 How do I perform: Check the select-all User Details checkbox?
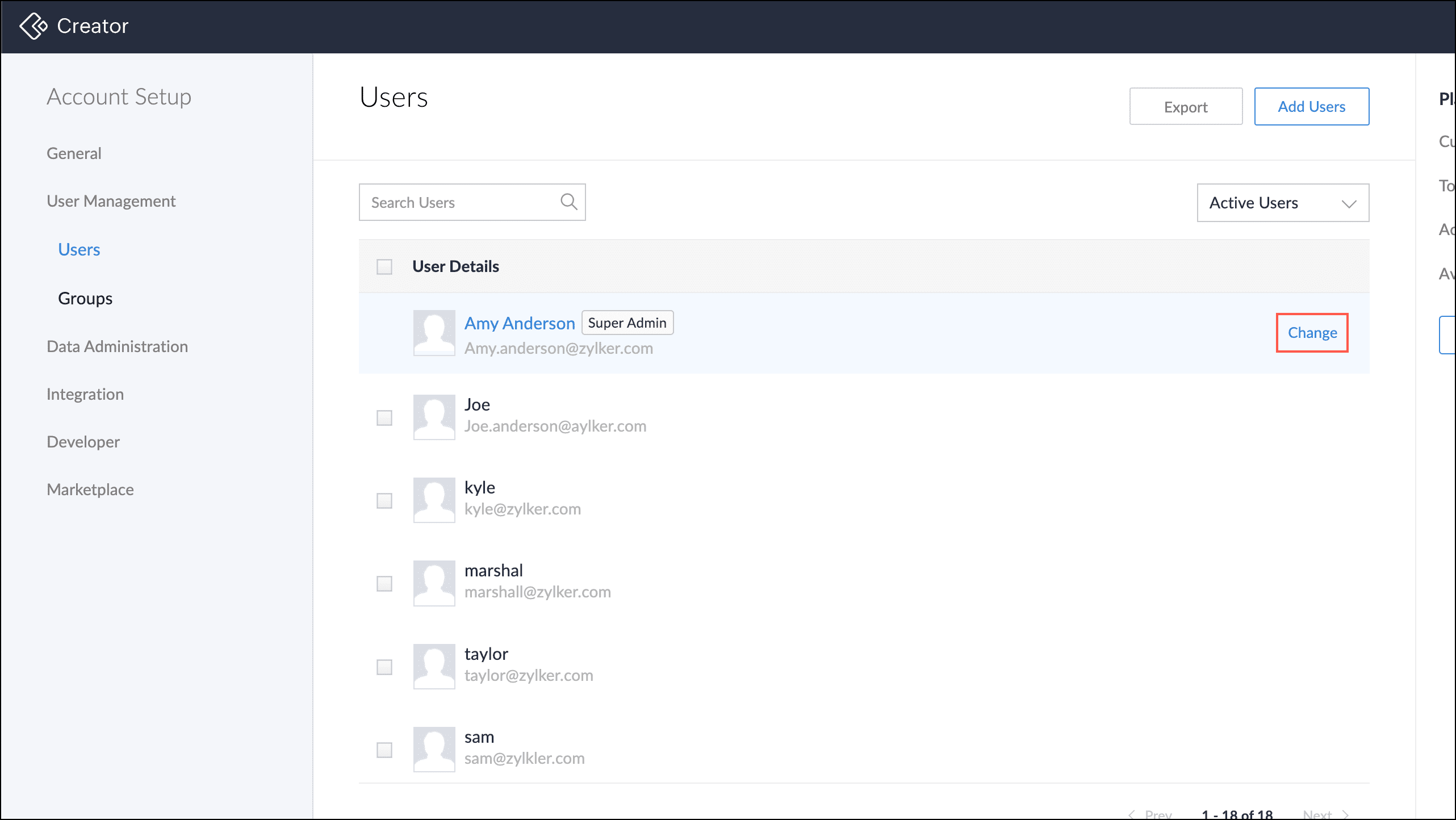coord(384,266)
